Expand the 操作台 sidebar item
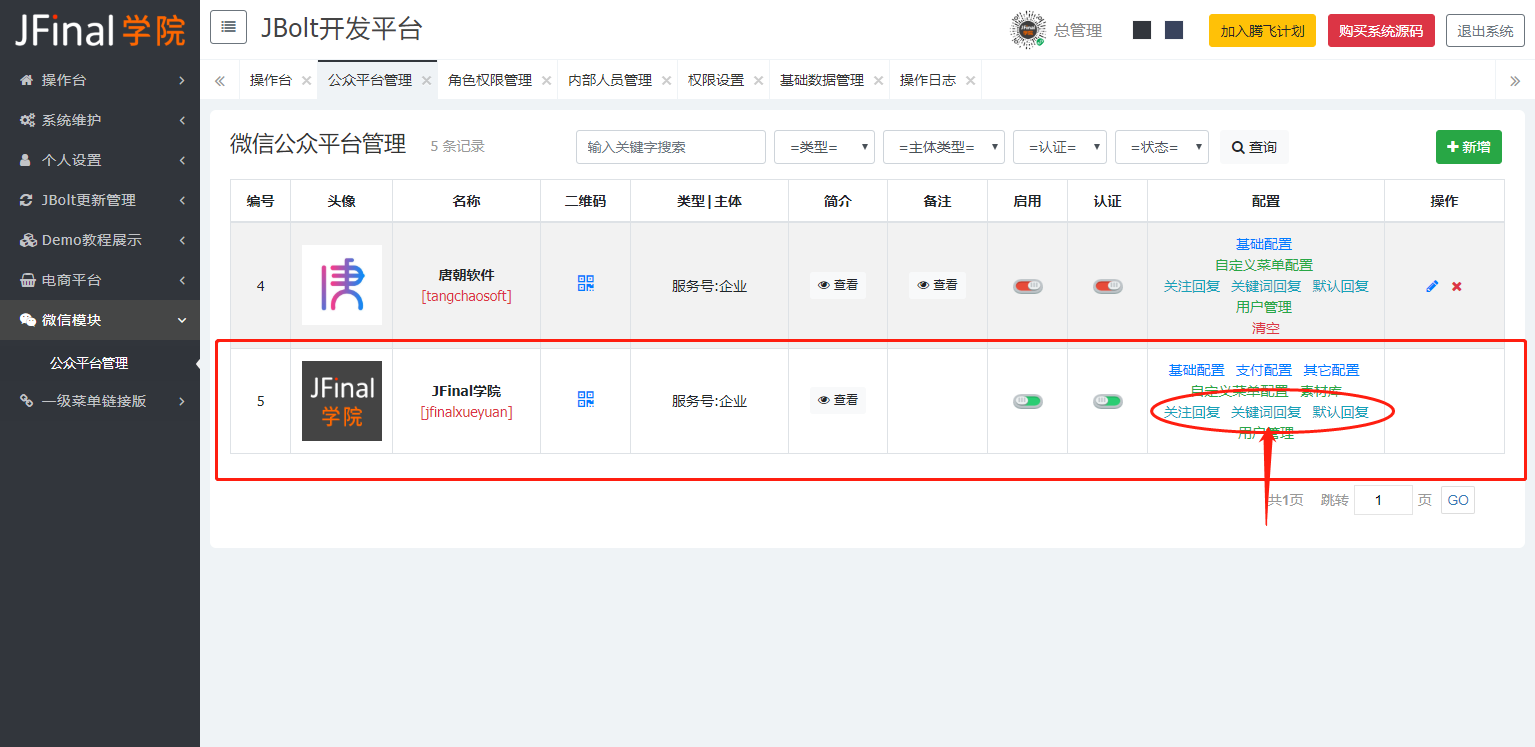1535x747 pixels. (100, 80)
